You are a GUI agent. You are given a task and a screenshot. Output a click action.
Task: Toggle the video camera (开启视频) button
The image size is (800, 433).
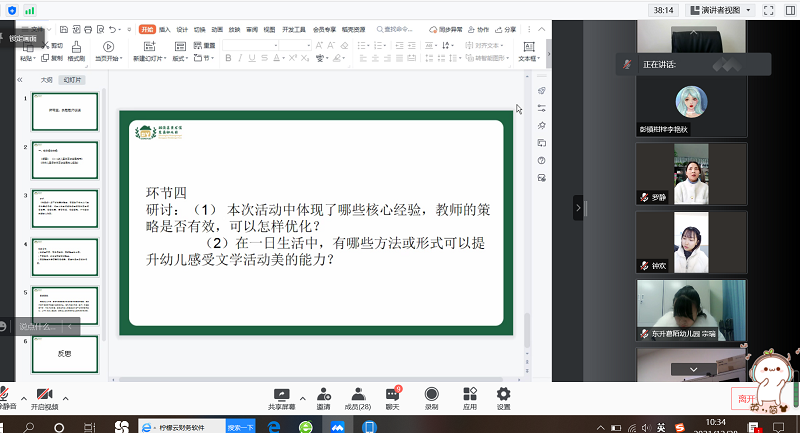point(44,395)
